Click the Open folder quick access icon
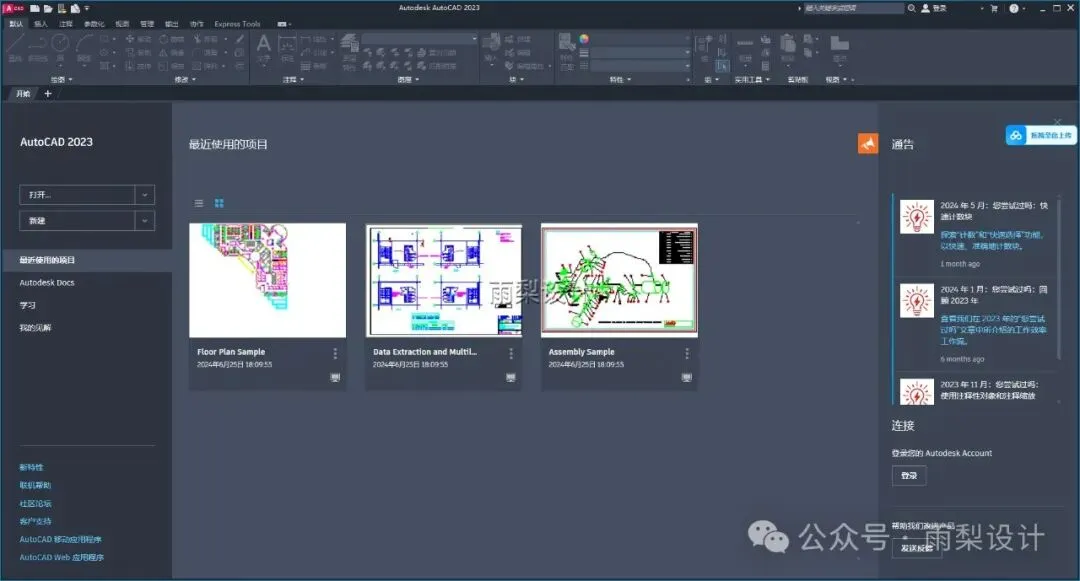This screenshot has width=1080, height=581. 48,8
